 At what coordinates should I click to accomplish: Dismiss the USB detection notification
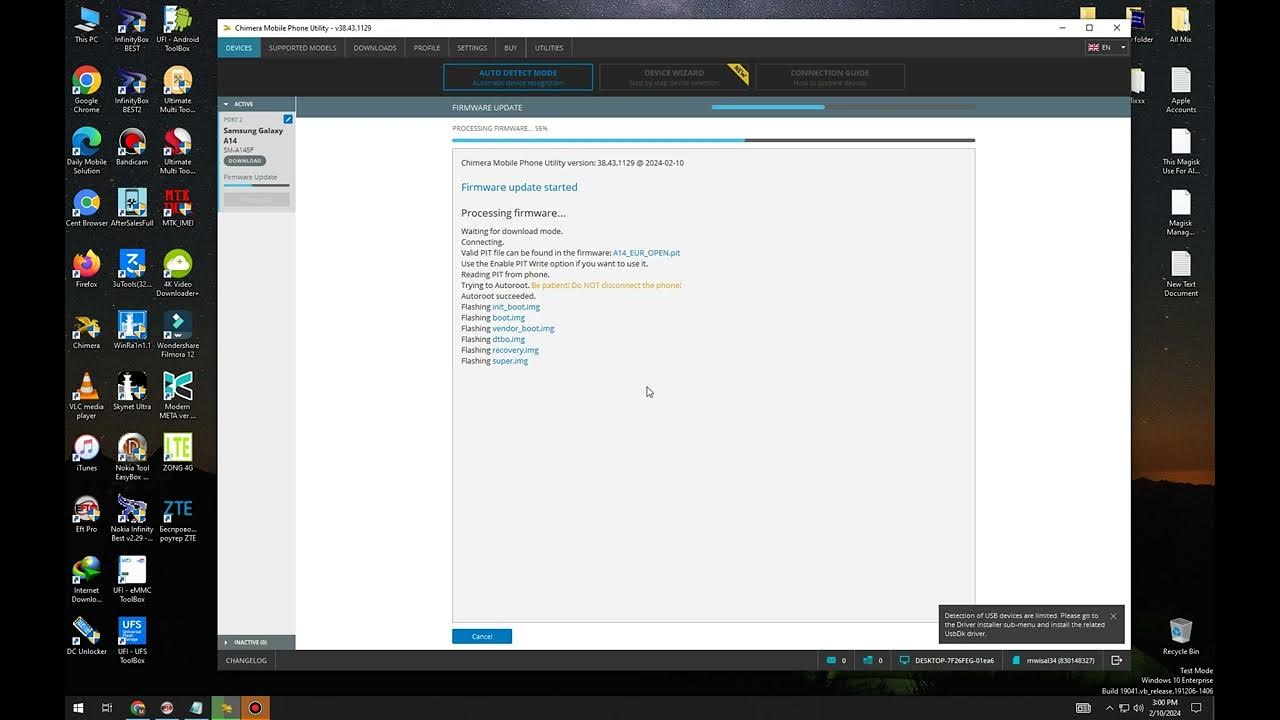click(x=1113, y=616)
